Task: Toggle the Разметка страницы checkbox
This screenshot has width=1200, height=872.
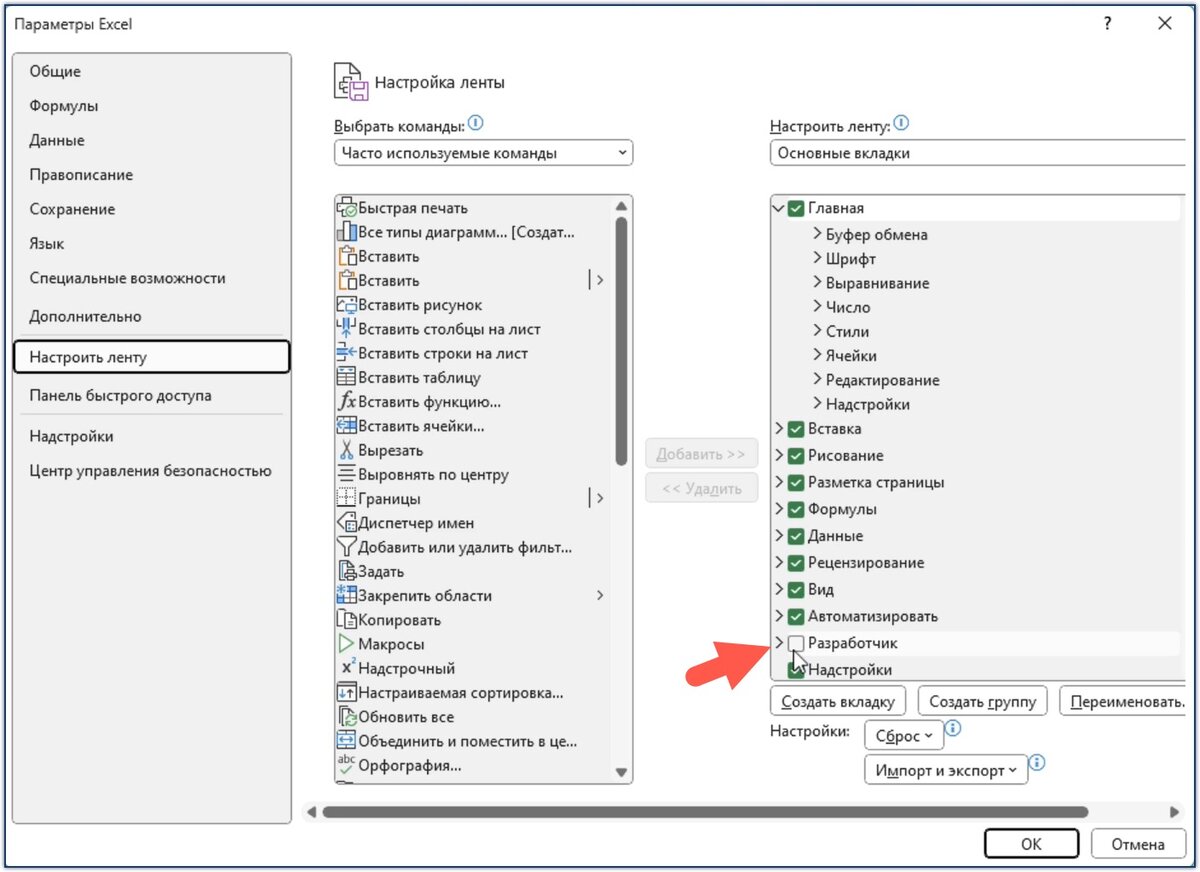Action: (796, 482)
